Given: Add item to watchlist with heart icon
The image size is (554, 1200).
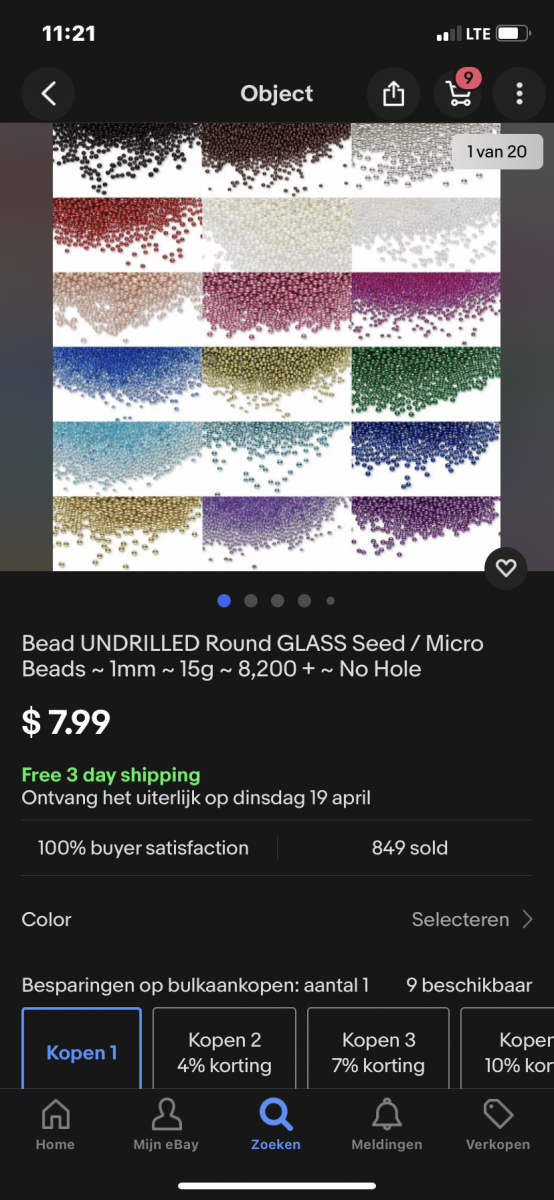Looking at the screenshot, I should (x=506, y=568).
